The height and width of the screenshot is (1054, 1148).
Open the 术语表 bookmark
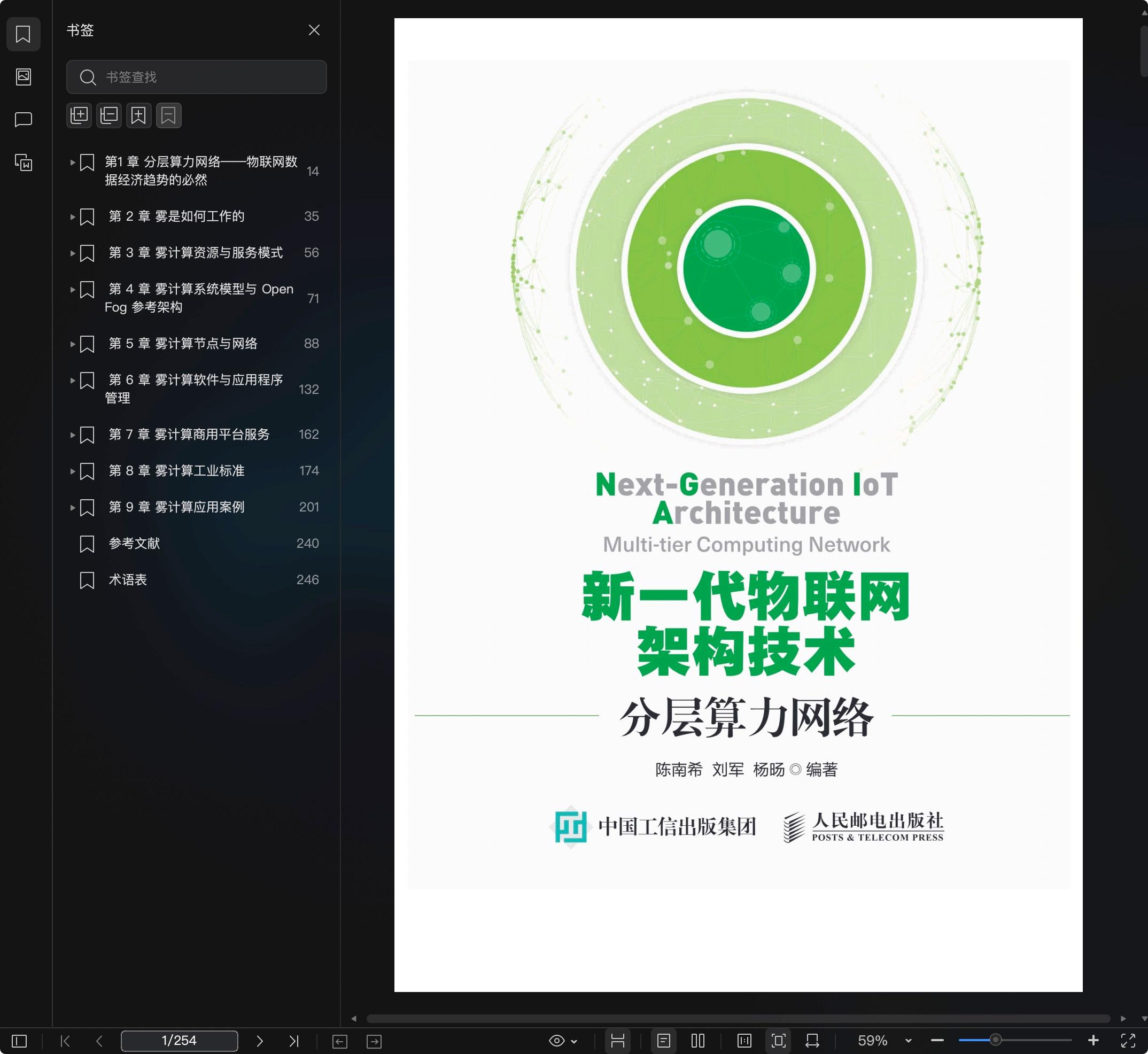pyautogui.click(x=128, y=580)
